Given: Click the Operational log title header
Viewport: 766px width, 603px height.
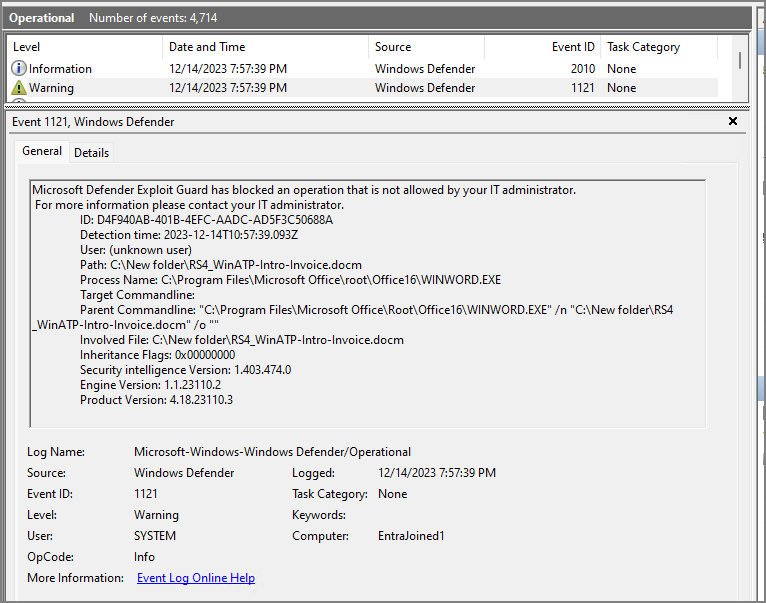Looking at the screenshot, I should coord(42,18).
